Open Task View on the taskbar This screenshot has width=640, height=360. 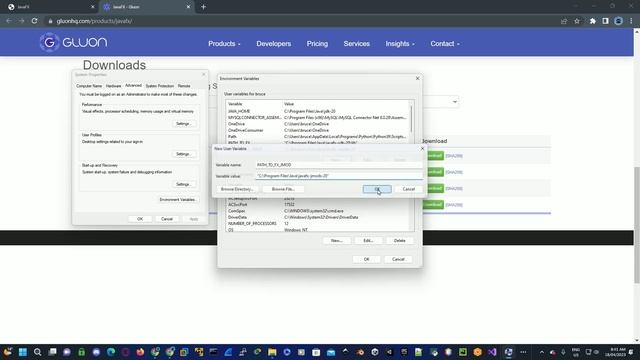point(52,352)
